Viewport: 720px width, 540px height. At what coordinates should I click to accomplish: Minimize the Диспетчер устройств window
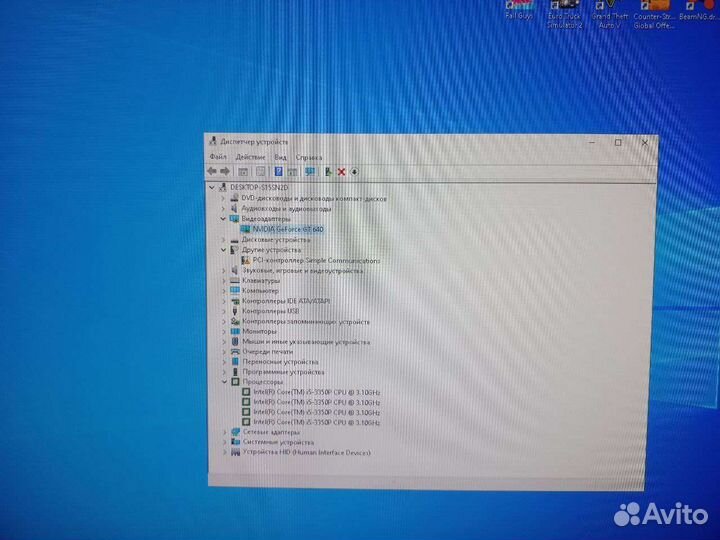[x=592, y=142]
